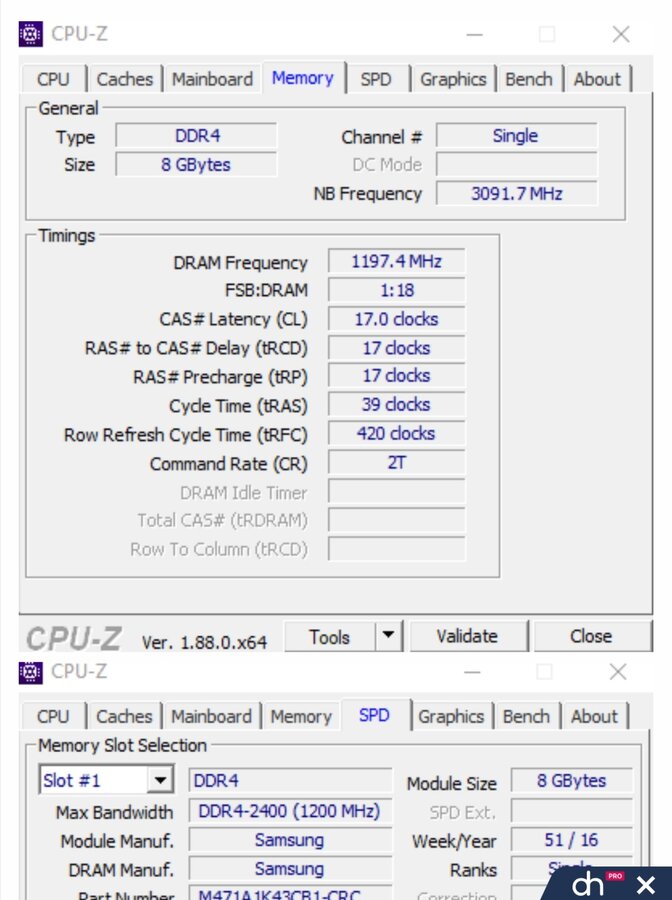The height and width of the screenshot is (900, 672).
Task: Click the tRCD 17 clocks value
Action: (x=397, y=348)
